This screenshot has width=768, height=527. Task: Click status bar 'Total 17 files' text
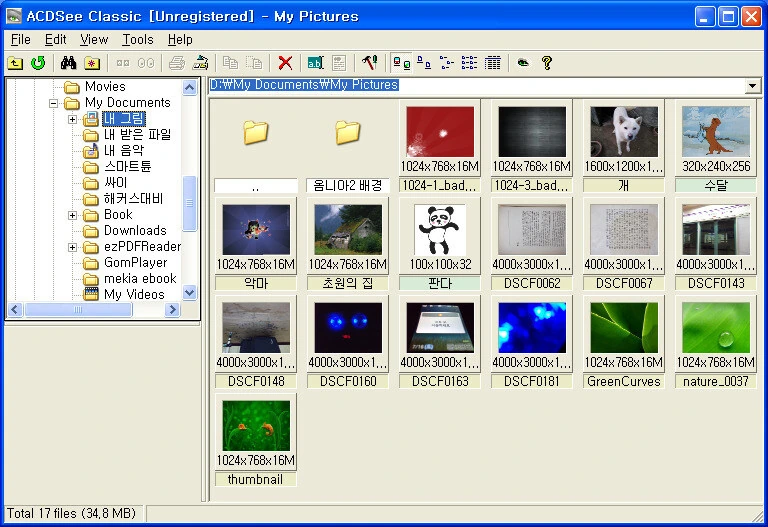point(71,513)
